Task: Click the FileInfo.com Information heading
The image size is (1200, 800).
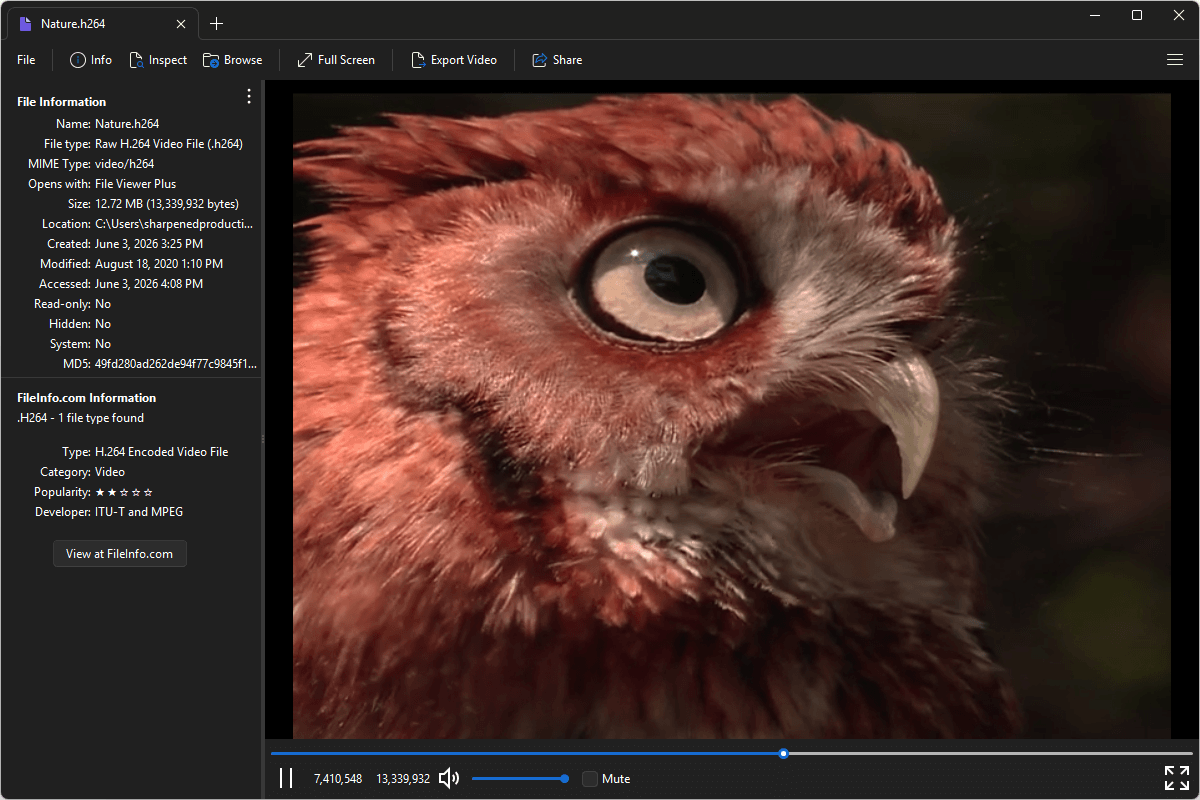Action: point(87,398)
